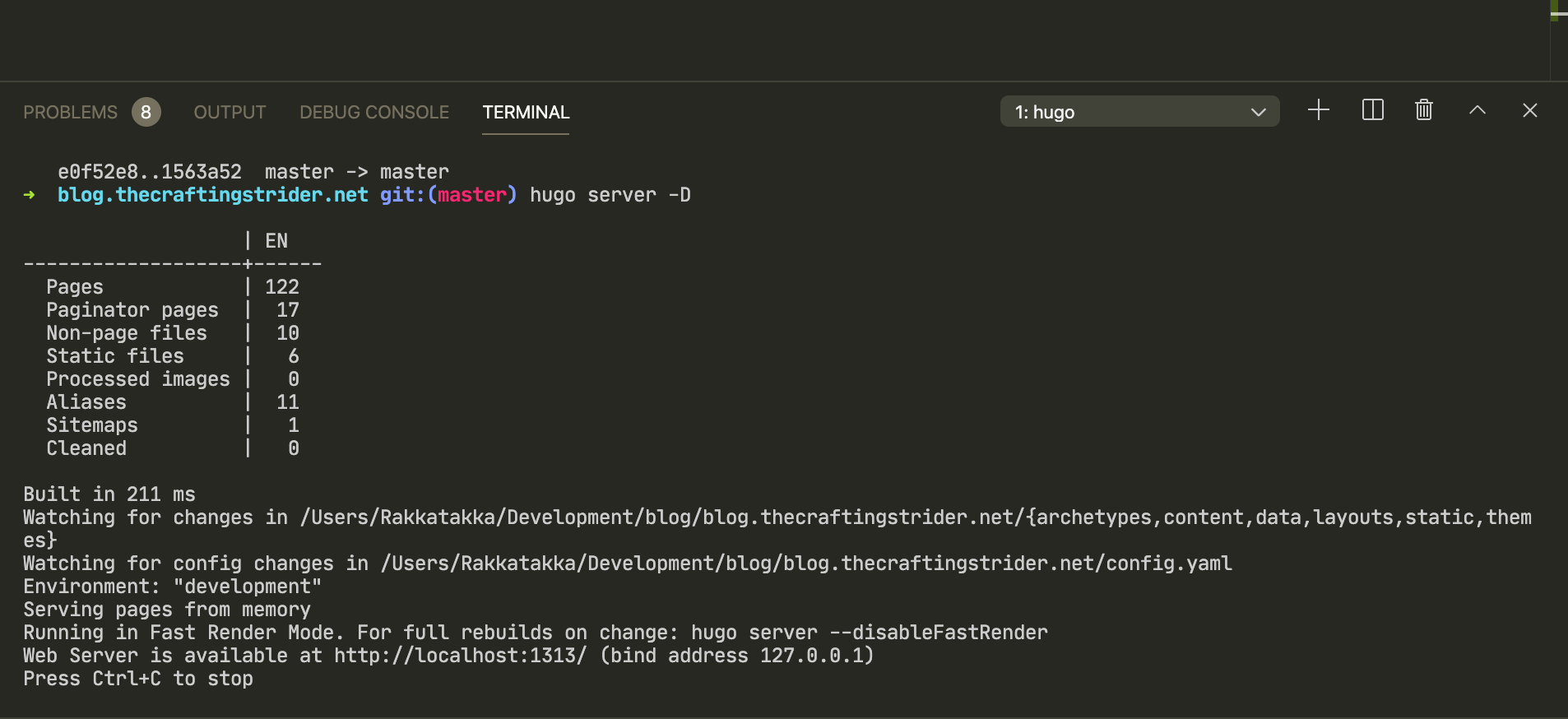1568x719 pixels.
Task: Click the config.yaml file path in terminal
Action: (x=806, y=564)
